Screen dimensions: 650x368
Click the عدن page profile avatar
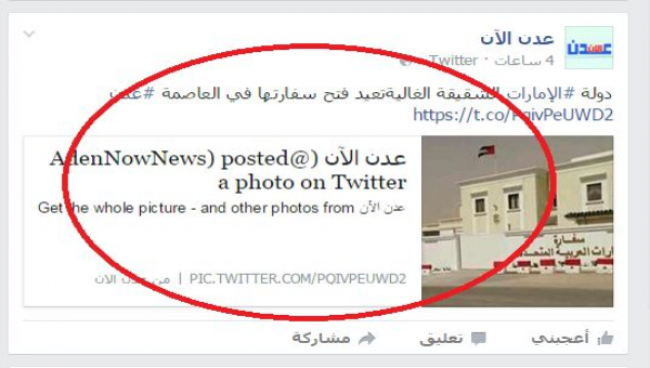click(x=589, y=47)
